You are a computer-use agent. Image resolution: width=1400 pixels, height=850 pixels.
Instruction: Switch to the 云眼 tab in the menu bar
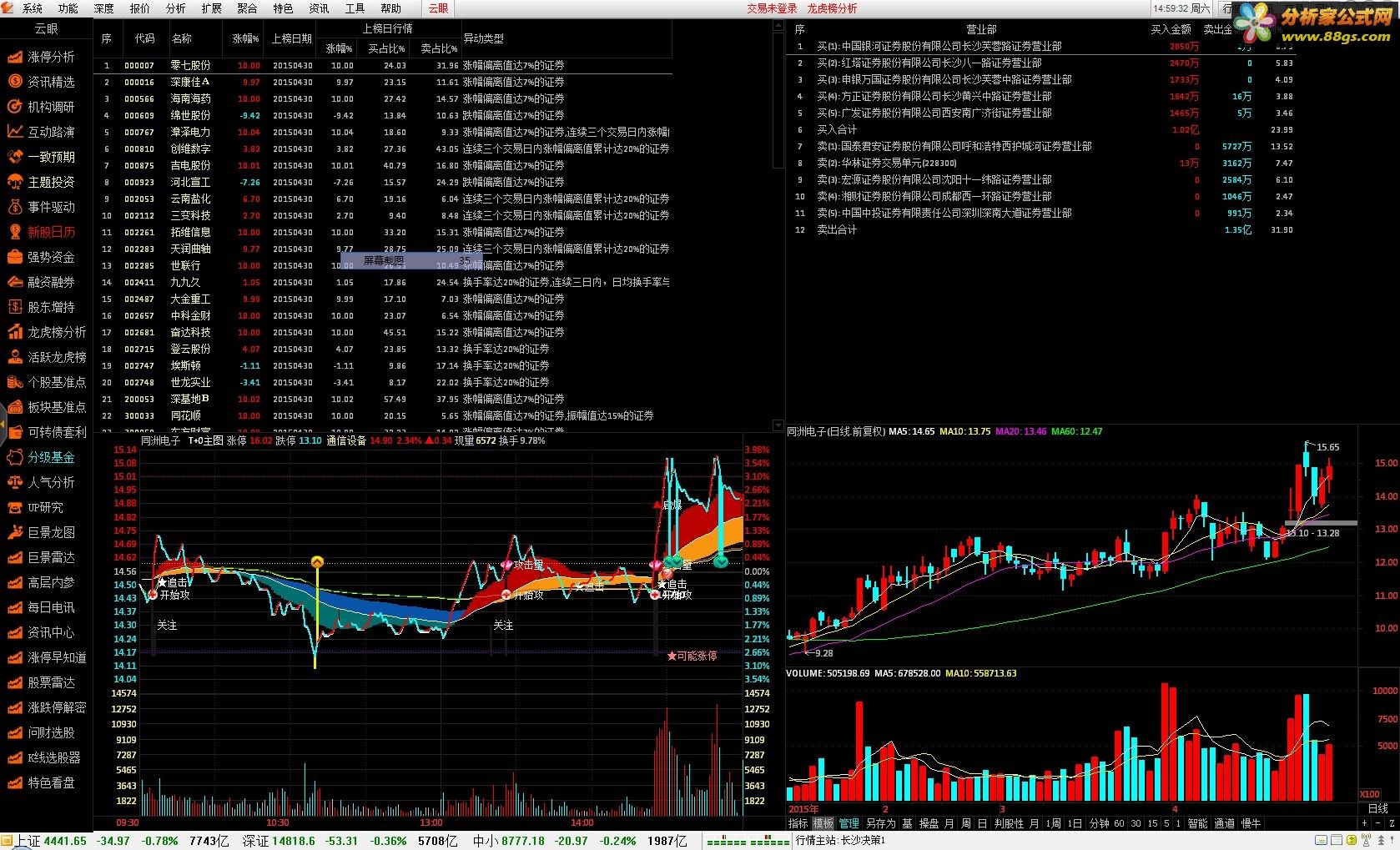(x=438, y=8)
